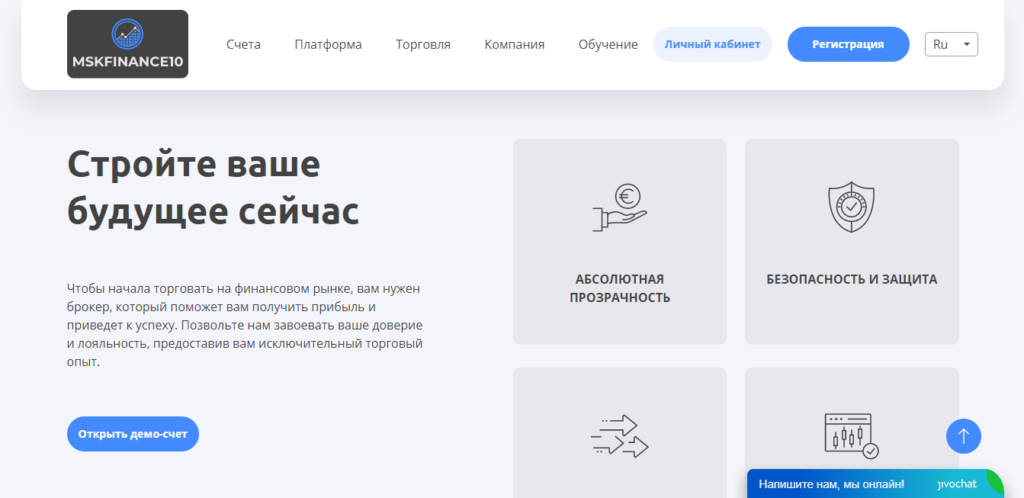Click the candlestick chart window icon

[x=852, y=435]
